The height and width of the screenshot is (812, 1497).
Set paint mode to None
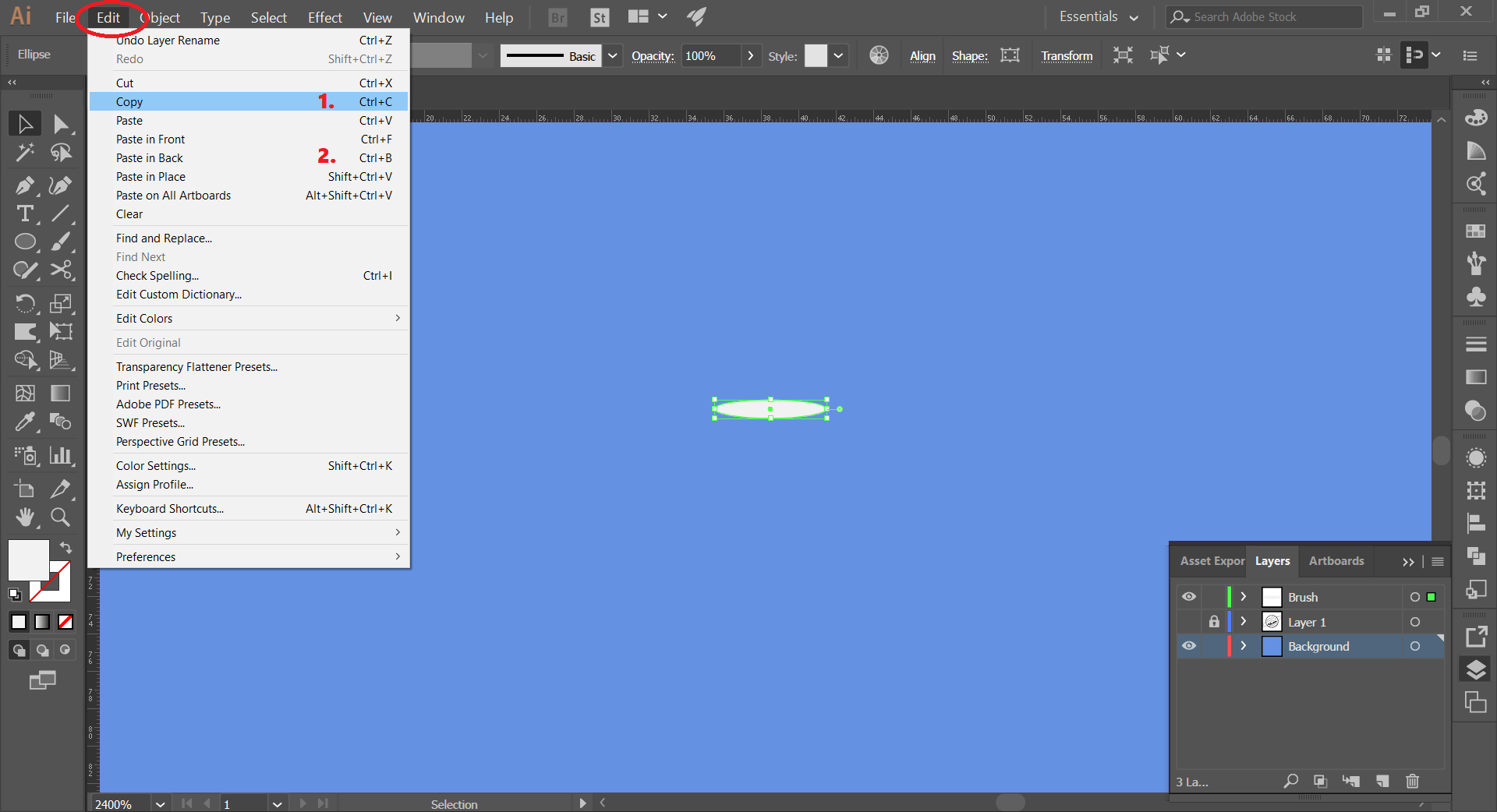tap(65, 622)
